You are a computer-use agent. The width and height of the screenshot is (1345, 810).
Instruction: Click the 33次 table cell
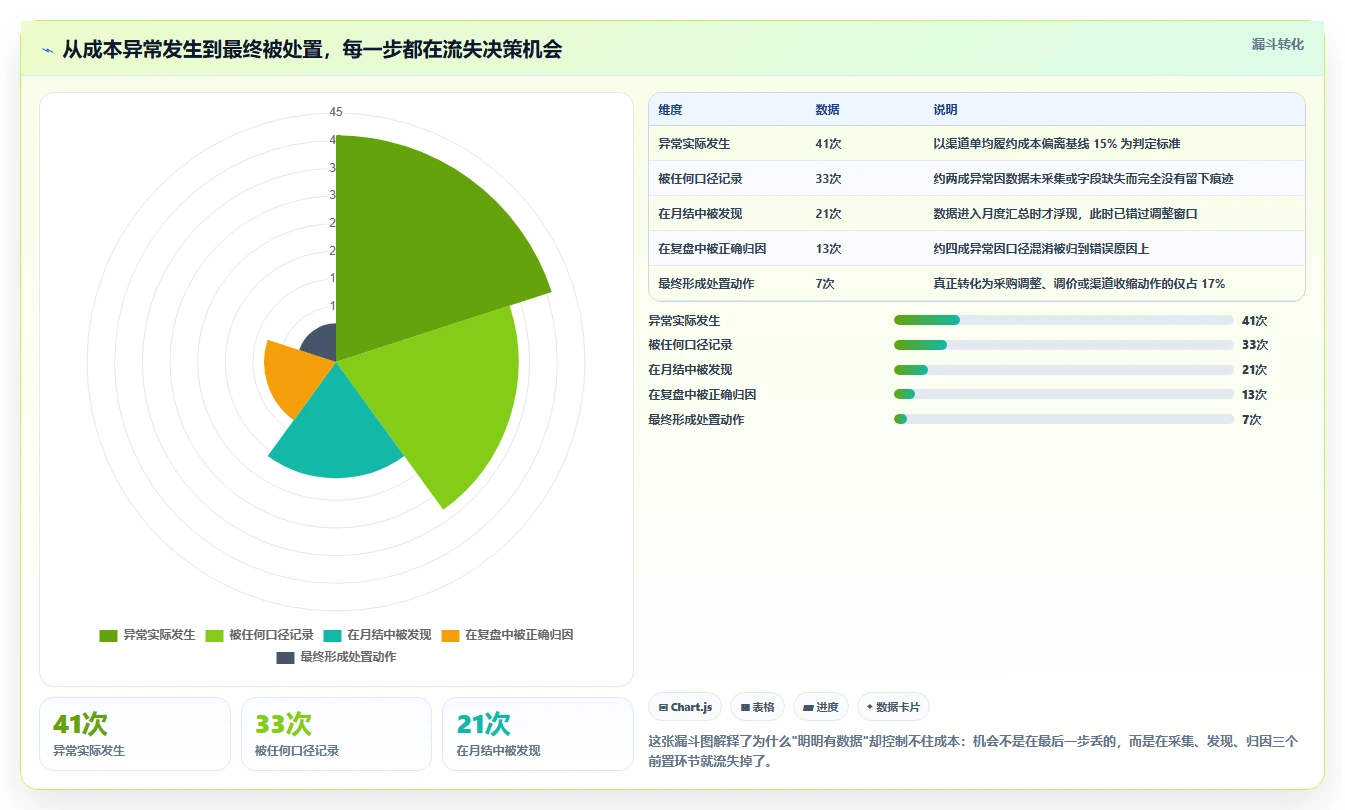tap(828, 179)
